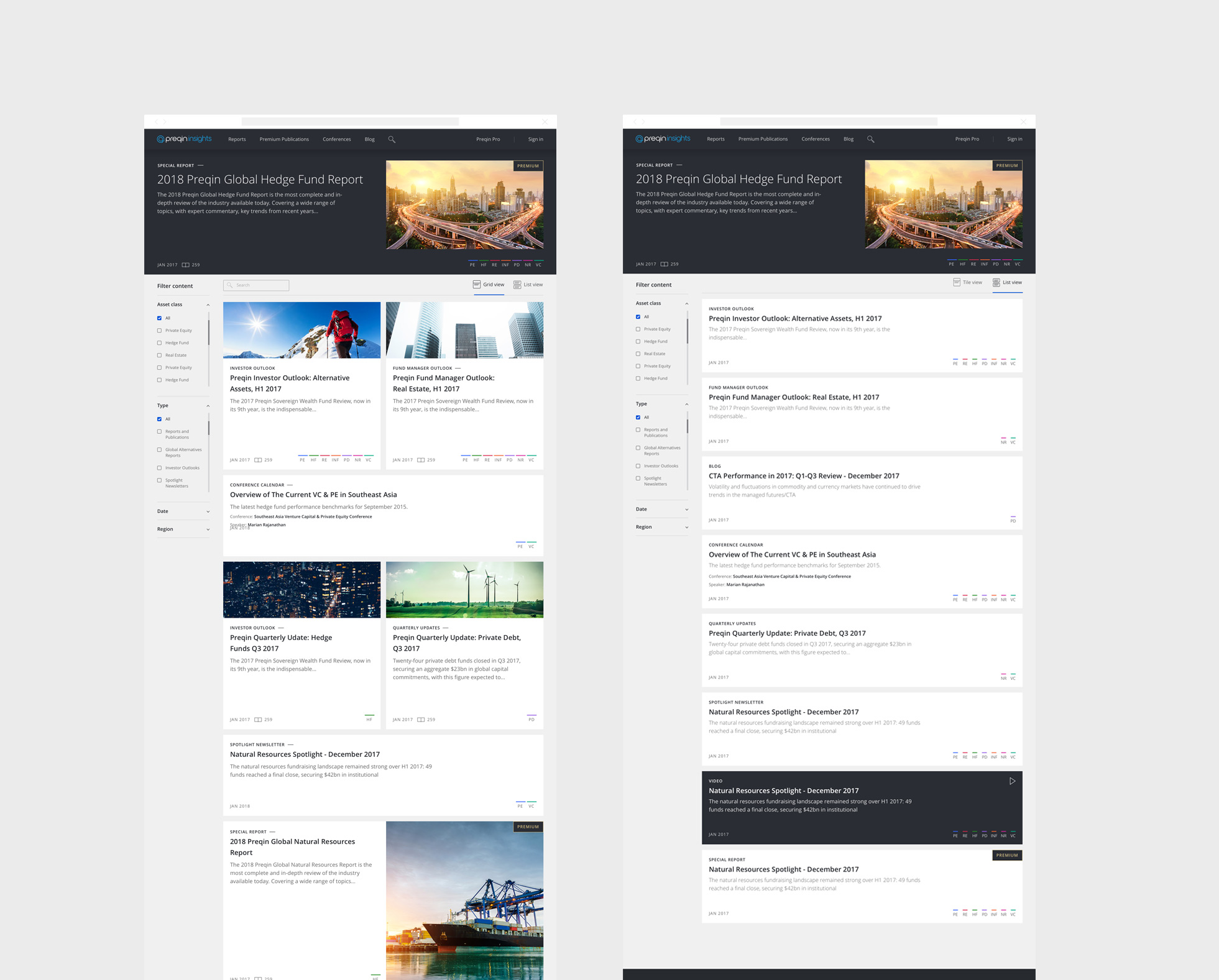The width and height of the screenshot is (1219, 980).
Task: Open Reports menu in left window
Action: click(x=237, y=139)
